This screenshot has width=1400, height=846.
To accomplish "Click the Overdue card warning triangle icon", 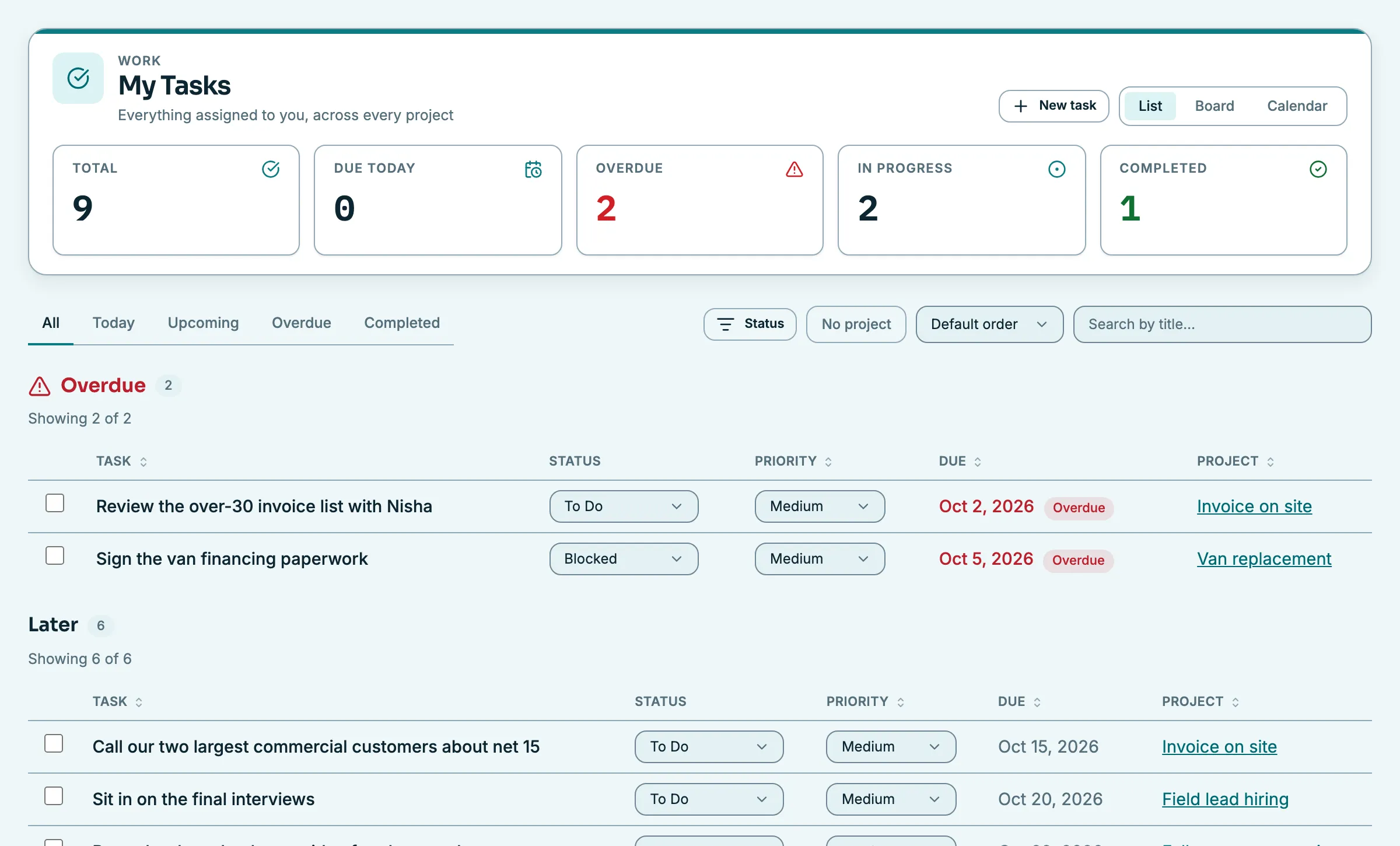I will (x=794, y=169).
